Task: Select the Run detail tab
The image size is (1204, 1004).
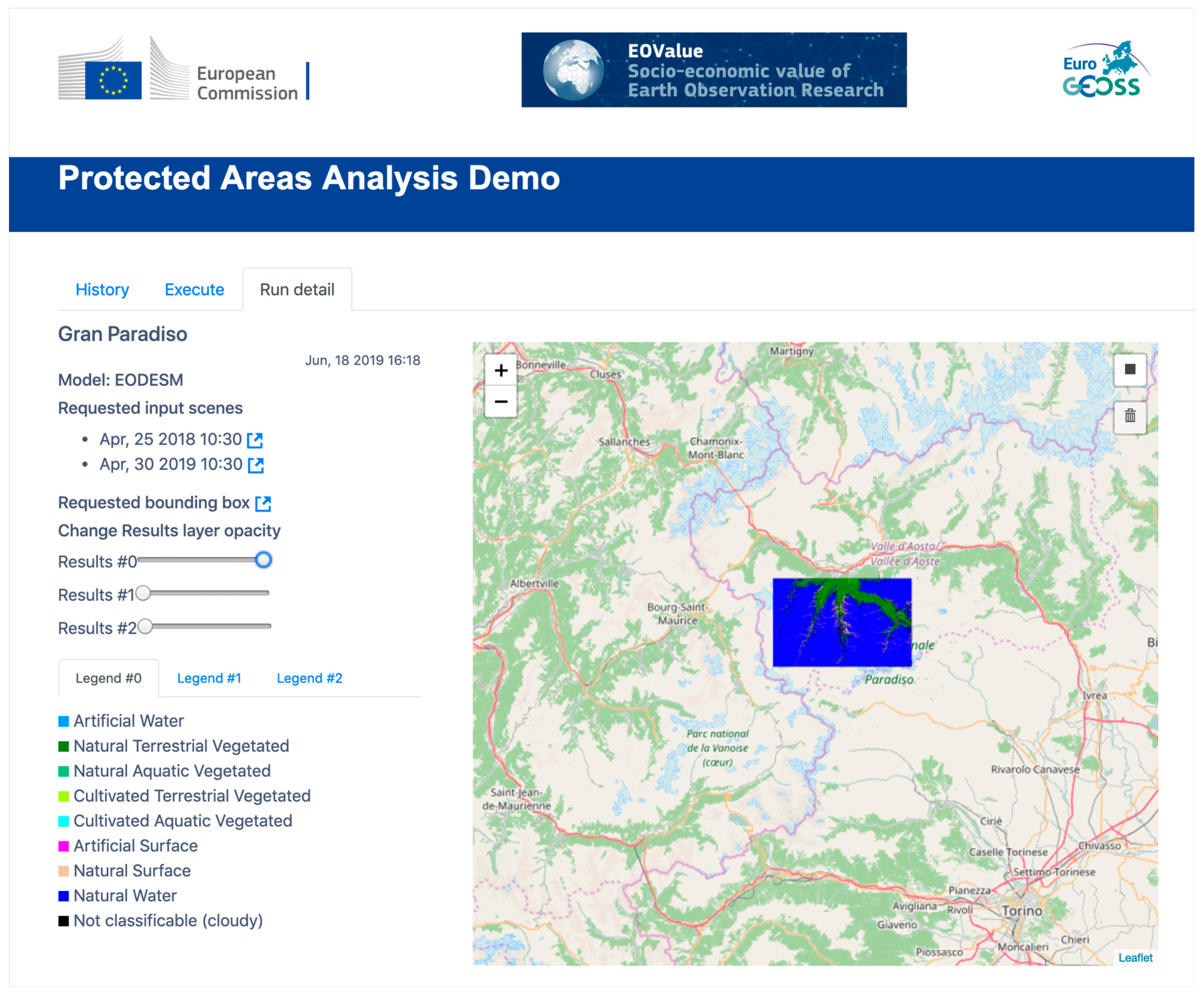Action: (297, 289)
